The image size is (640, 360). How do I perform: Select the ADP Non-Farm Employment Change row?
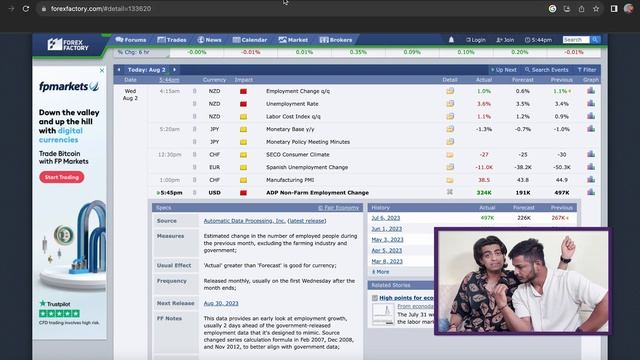click(374, 193)
